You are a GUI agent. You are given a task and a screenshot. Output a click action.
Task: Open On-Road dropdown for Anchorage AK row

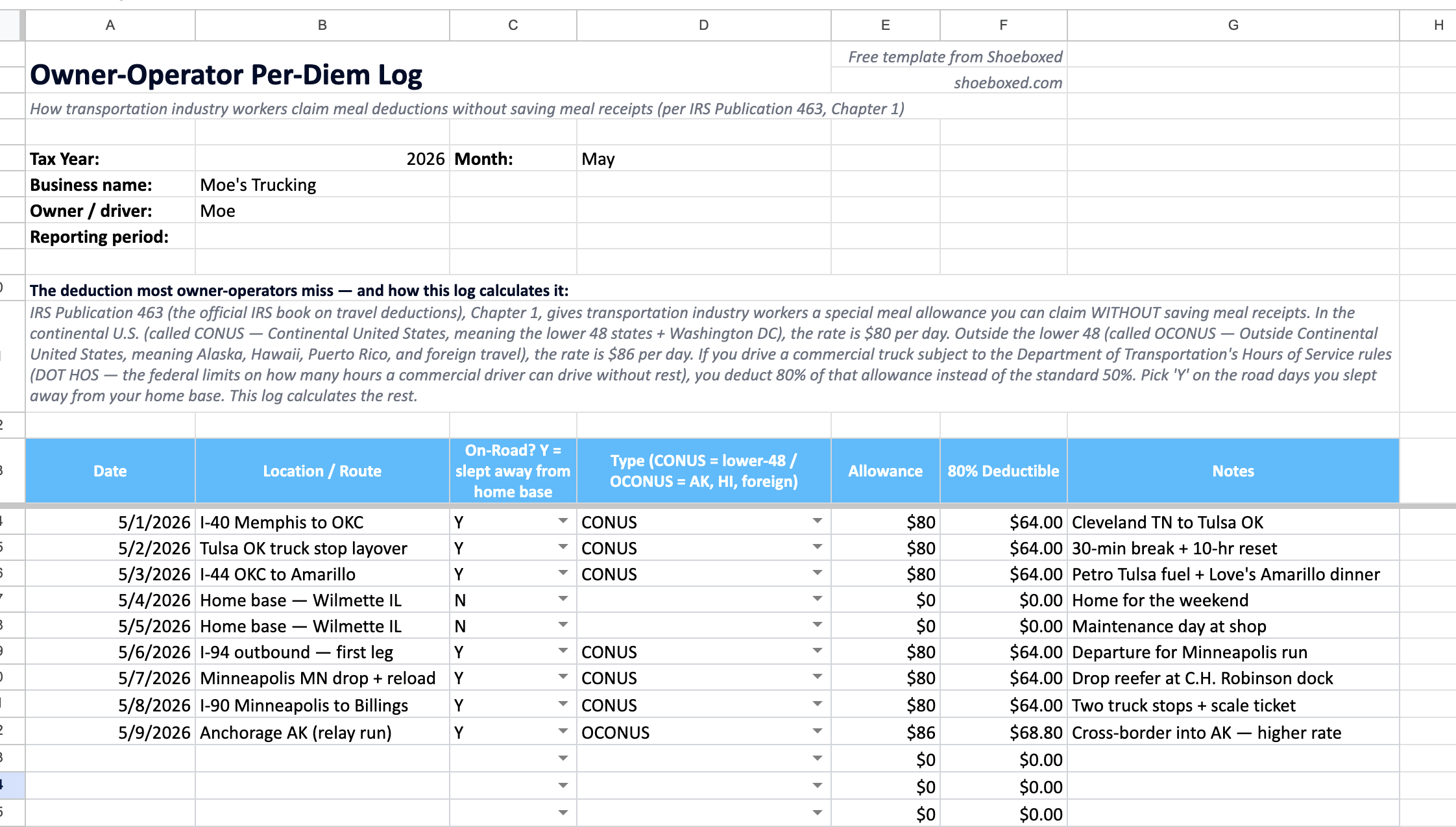pyautogui.click(x=563, y=732)
